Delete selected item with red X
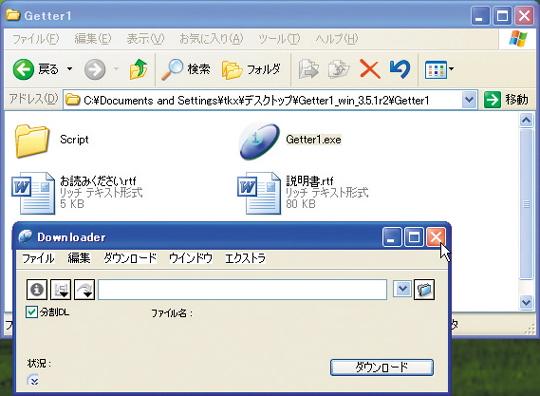The height and width of the screenshot is (396, 540). click(370, 69)
